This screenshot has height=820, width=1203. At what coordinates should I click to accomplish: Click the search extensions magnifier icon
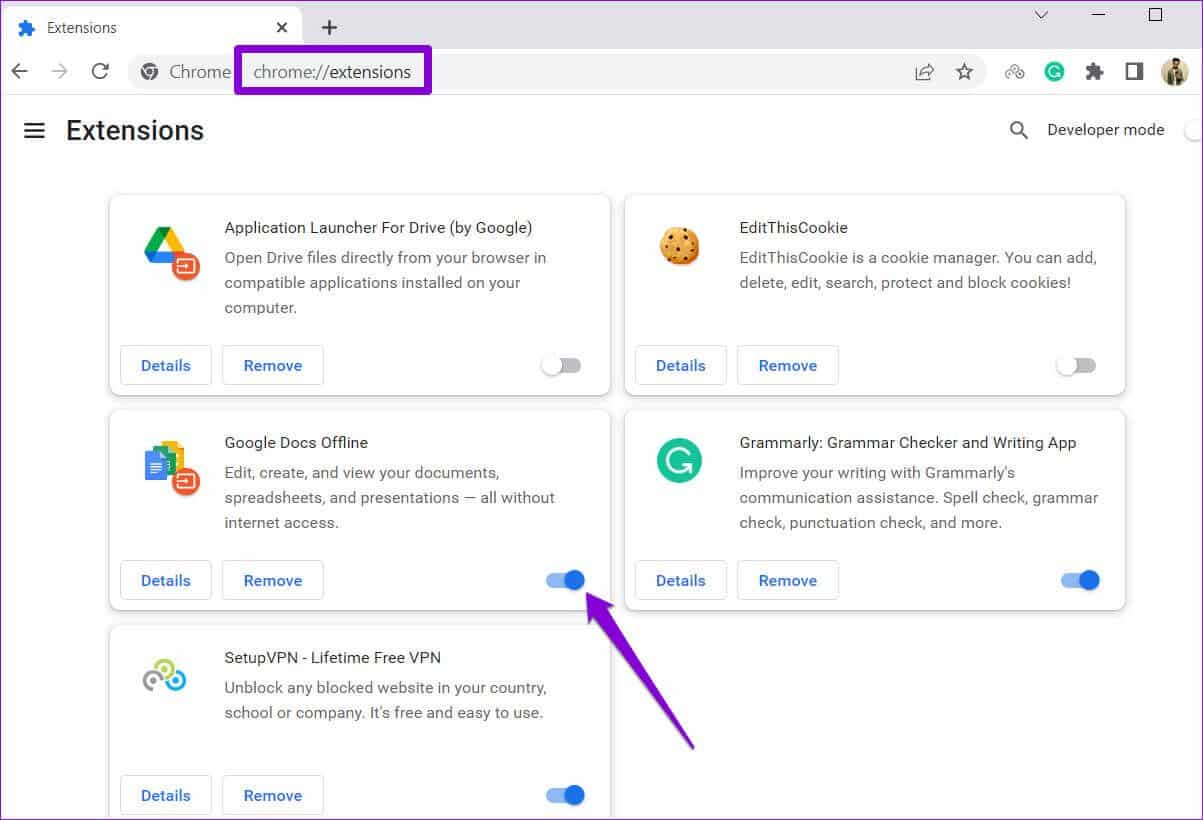tap(1018, 130)
